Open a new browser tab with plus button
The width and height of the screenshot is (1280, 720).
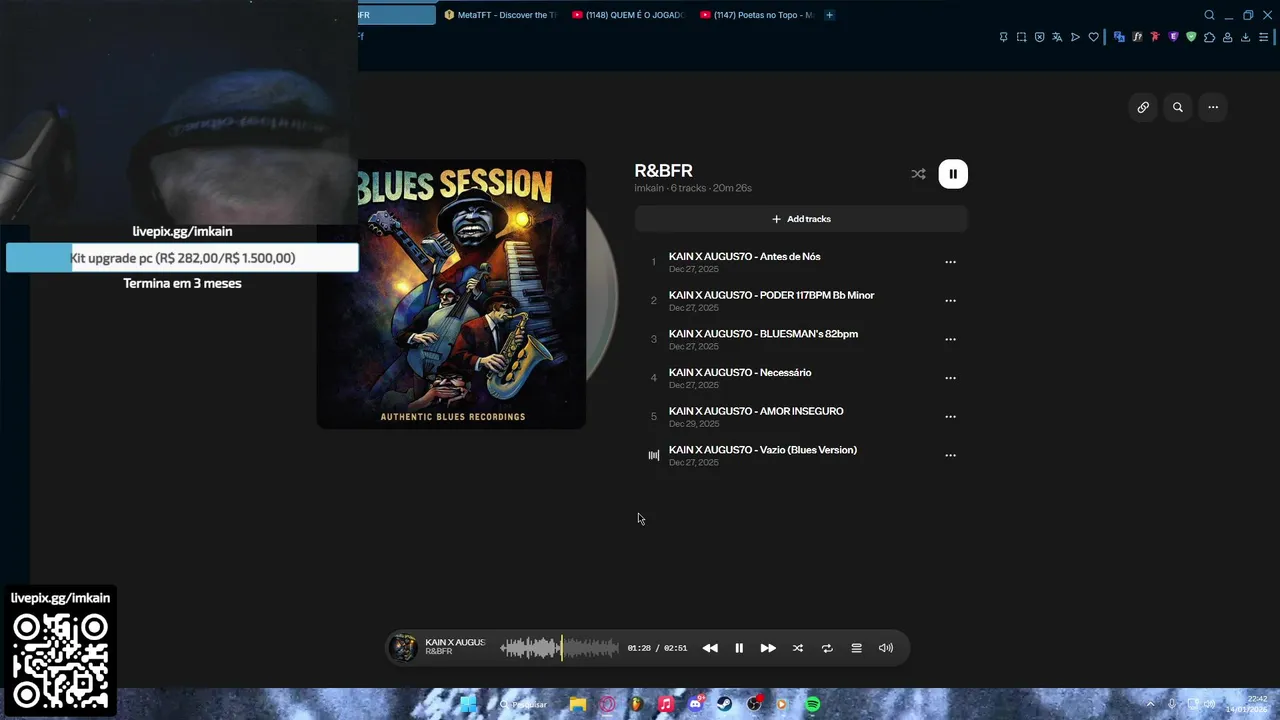click(829, 15)
